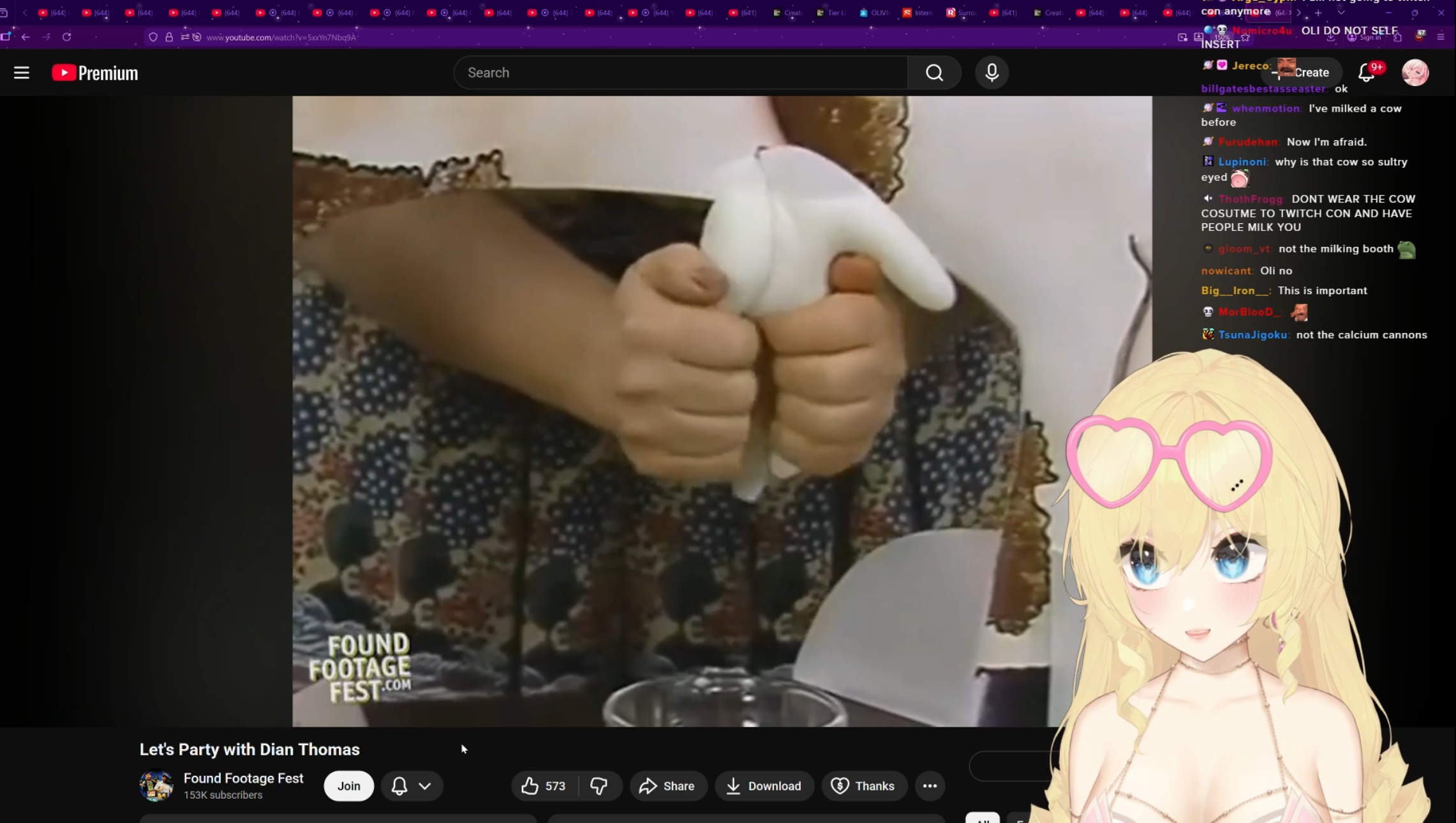Viewport: 1456px width, 823px height.
Task: Click into the YouTube Search field
Action: tap(680, 73)
